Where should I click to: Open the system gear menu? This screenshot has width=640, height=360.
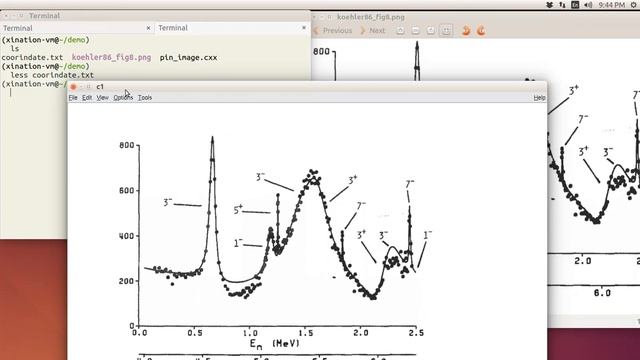(634, 5)
